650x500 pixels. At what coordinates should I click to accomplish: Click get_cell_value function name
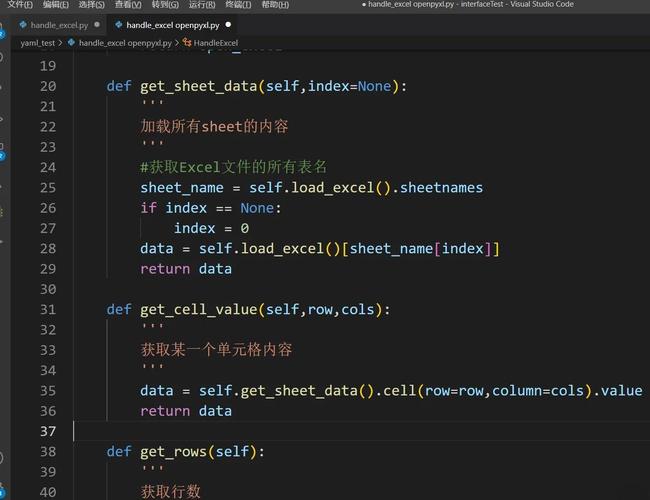tap(199, 310)
